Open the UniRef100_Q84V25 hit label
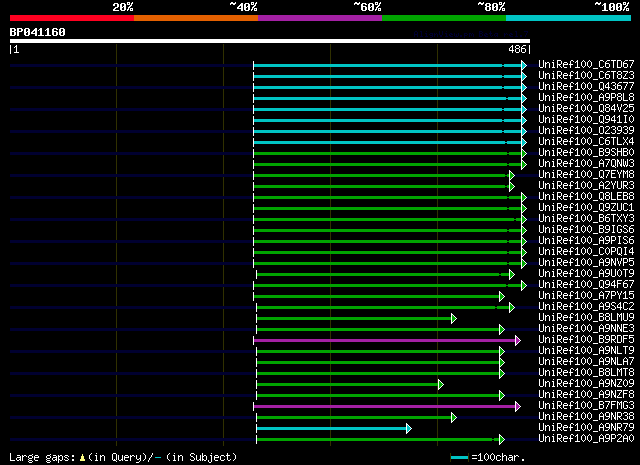The image size is (640, 465). click(586, 108)
